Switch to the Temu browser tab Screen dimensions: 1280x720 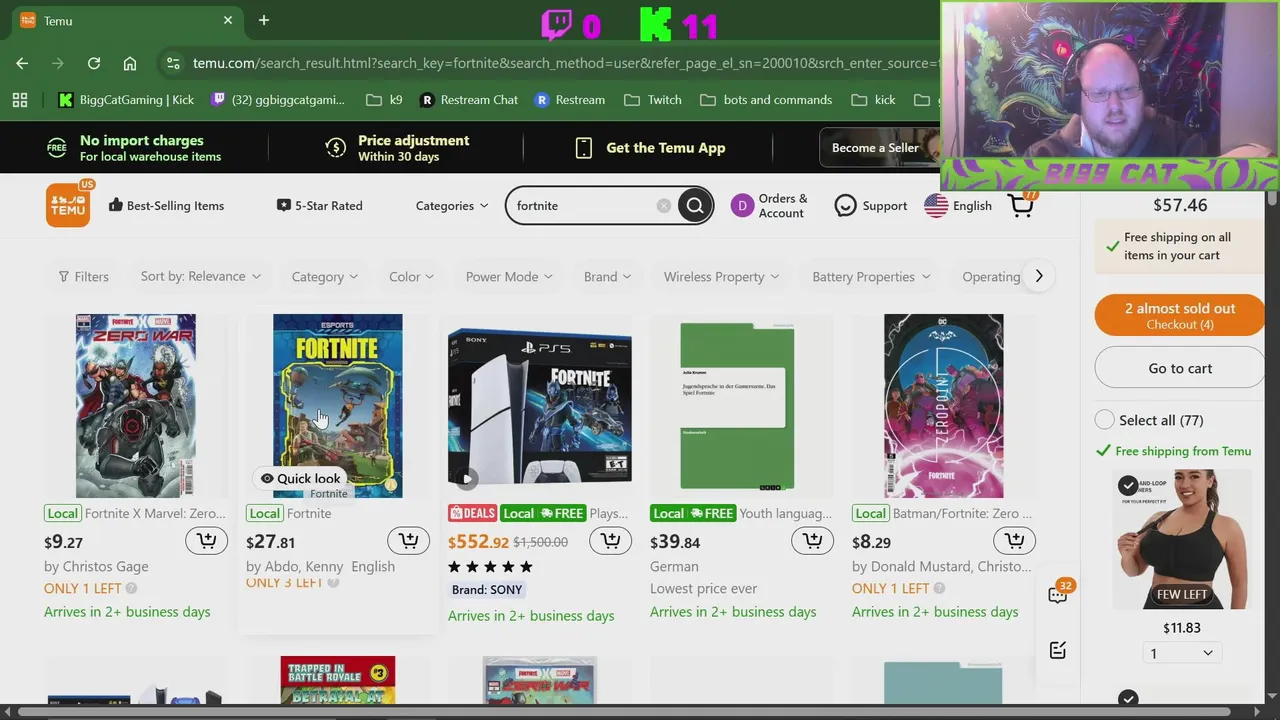[x=128, y=20]
